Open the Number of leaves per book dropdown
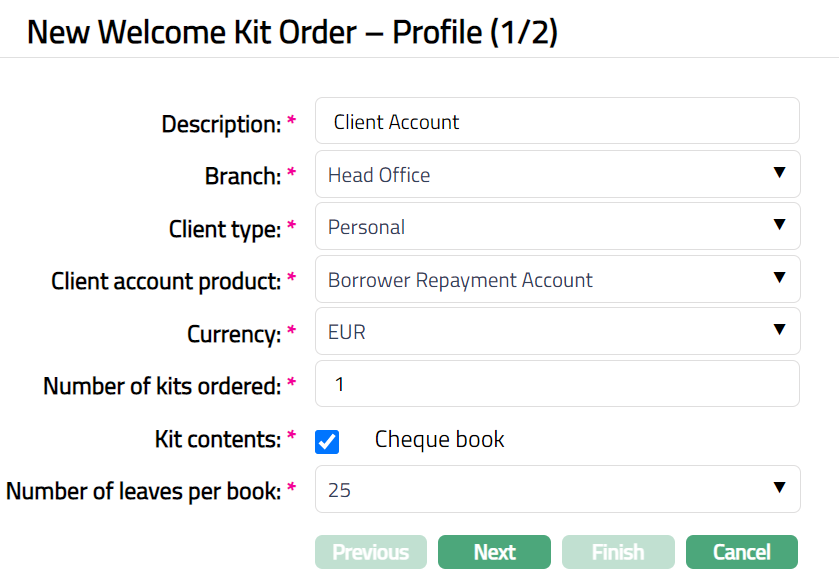Viewport: 839px width, 585px height. [x=557, y=489]
